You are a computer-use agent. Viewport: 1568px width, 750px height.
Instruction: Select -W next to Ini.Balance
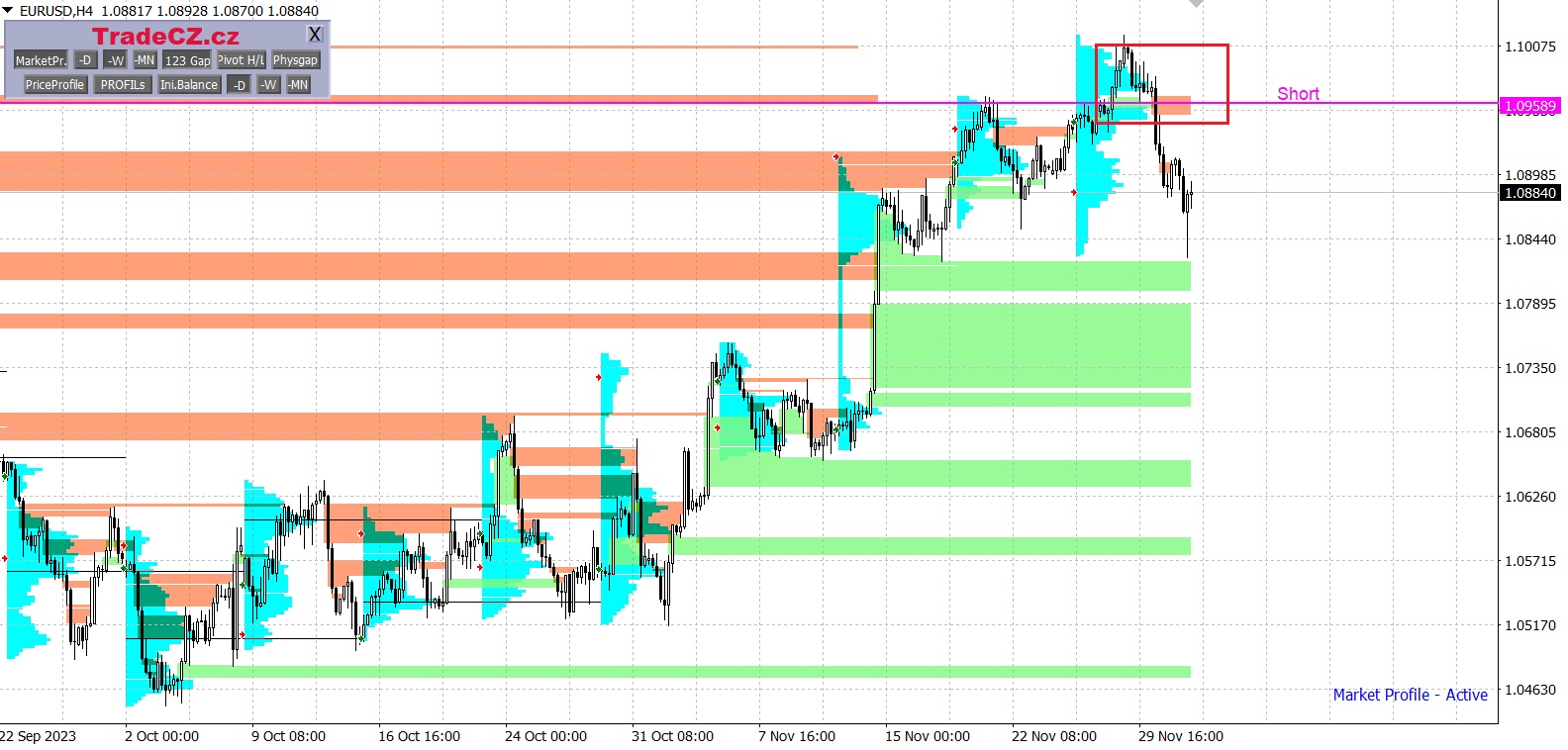pyautogui.click(x=268, y=85)
